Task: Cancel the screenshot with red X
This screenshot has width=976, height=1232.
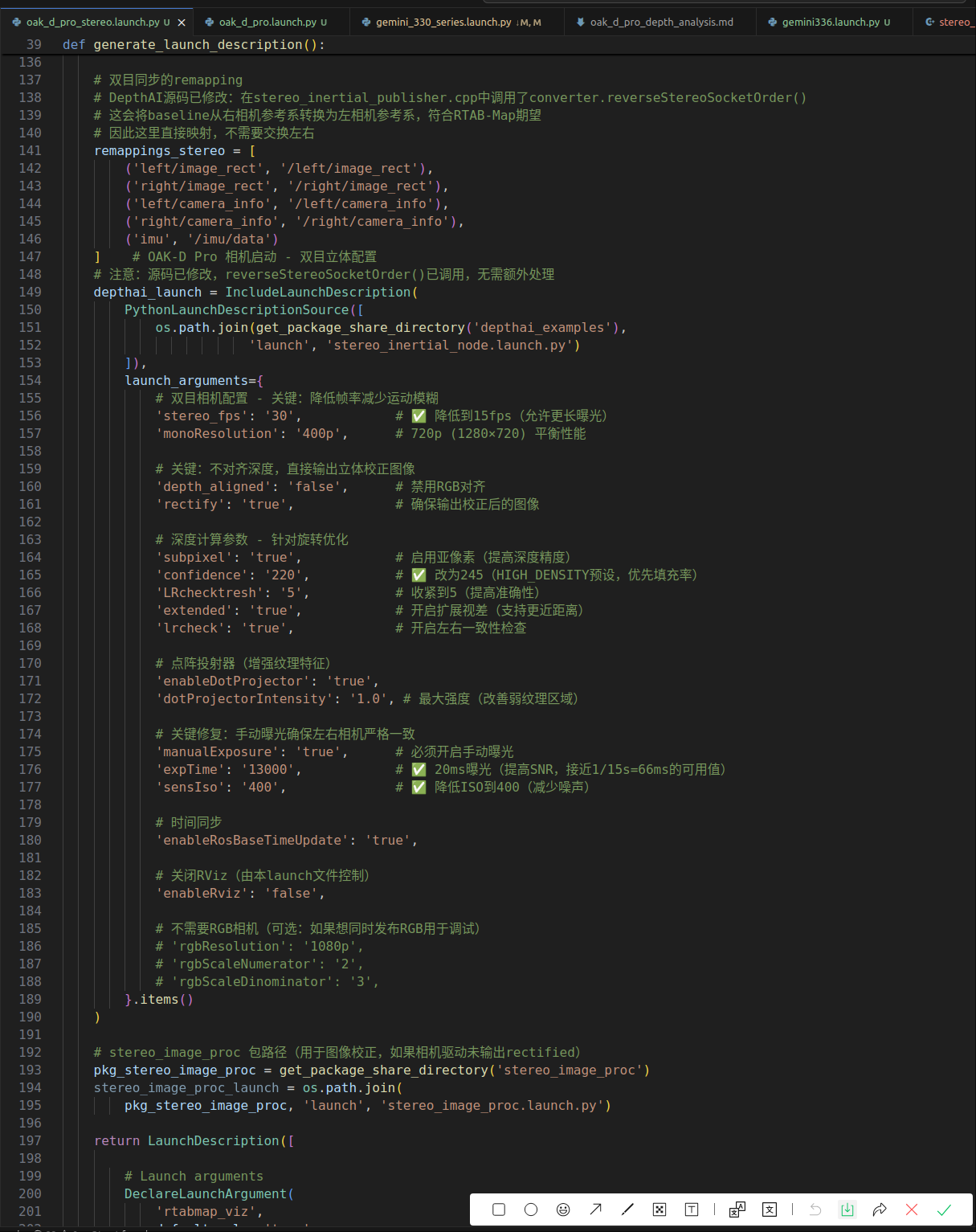Action: [912, 1209]
